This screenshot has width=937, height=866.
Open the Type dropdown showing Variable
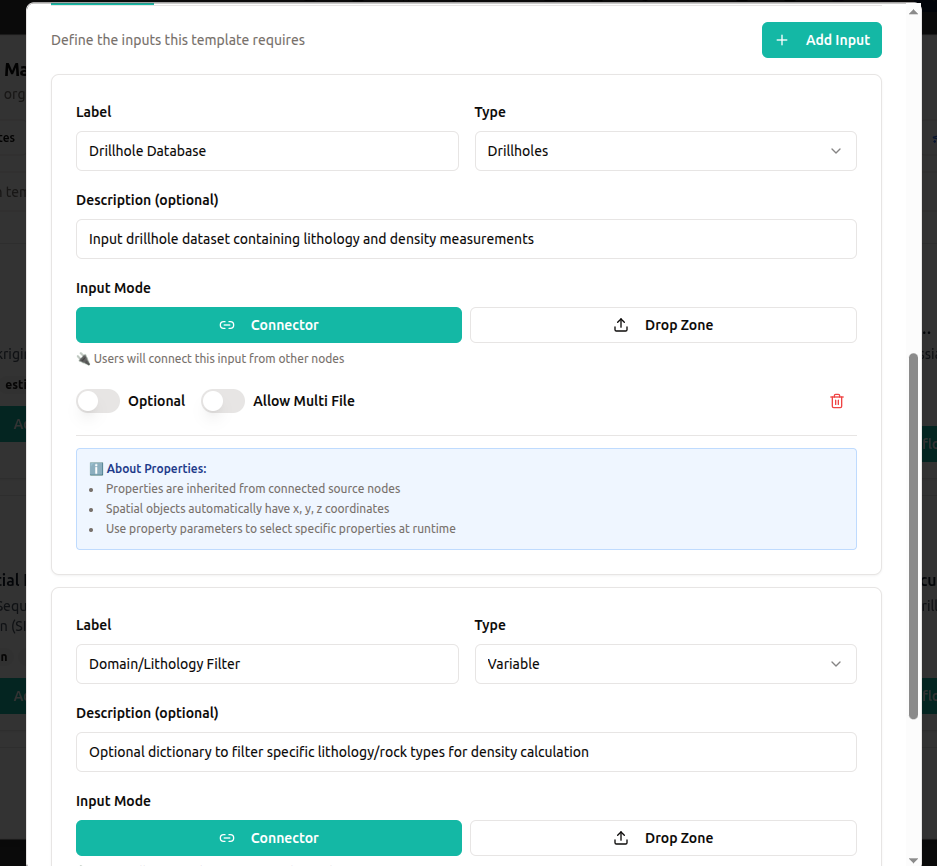(665, 663)
